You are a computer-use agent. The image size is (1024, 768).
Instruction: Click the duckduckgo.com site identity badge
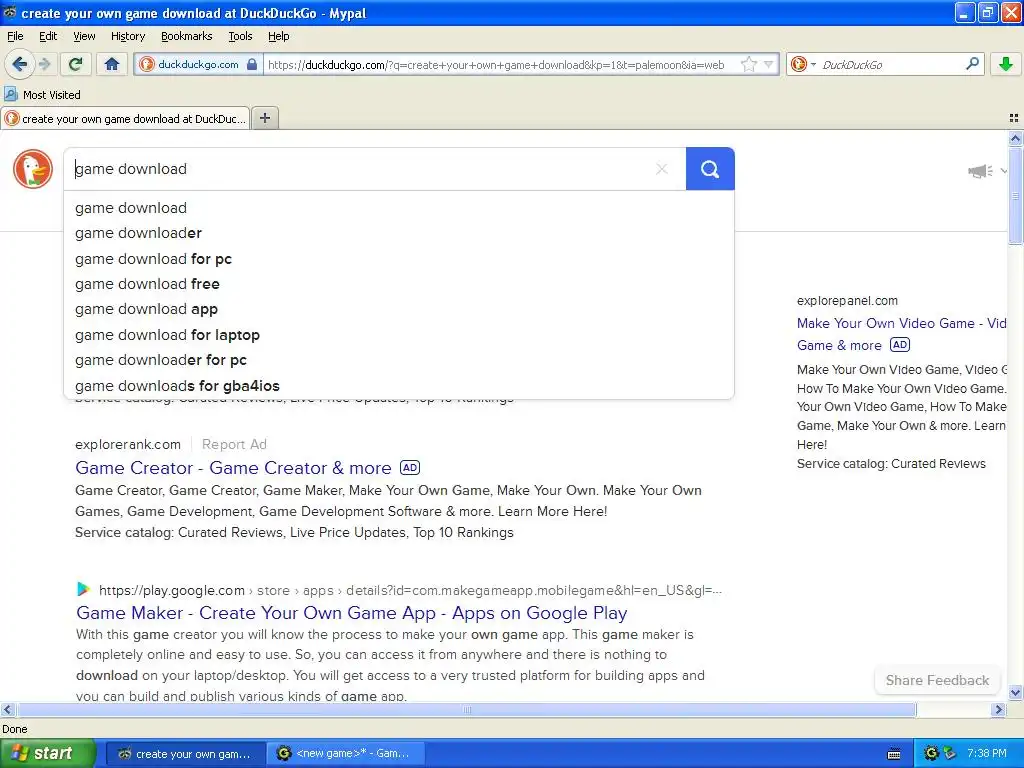coord(199,64)
